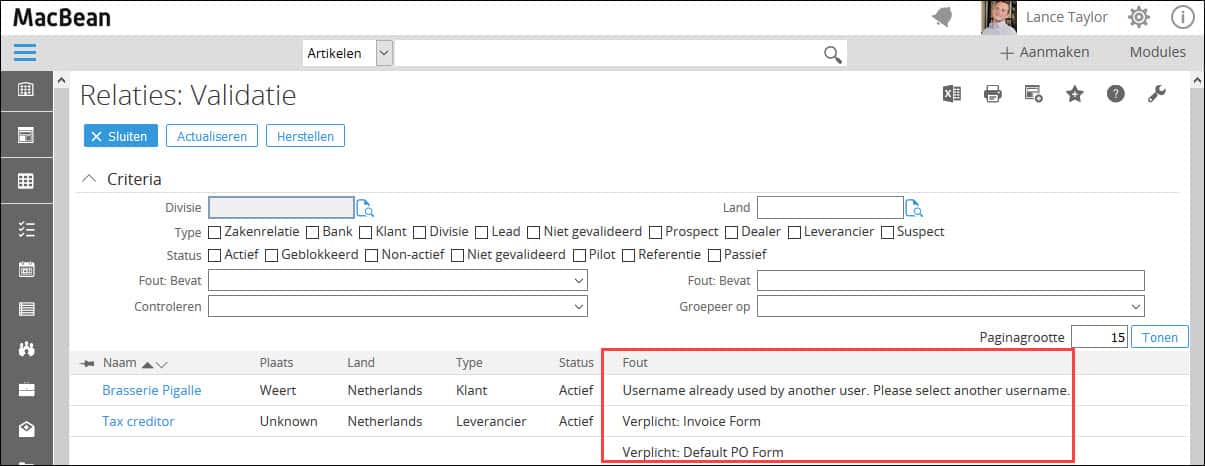Screen dimensions: 1205x466
Task: Enable the Actief status checkbox
Action: (x=214, y=255)
